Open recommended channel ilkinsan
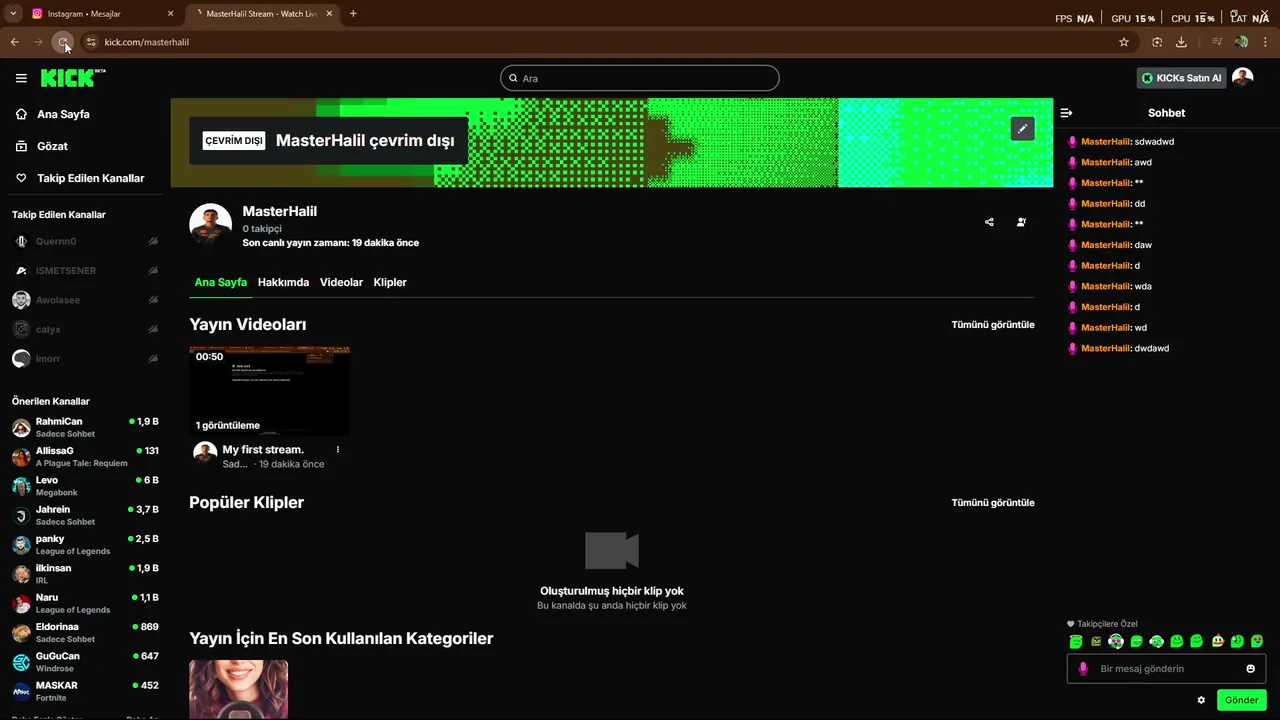This screenshot has width=1280, height=720. click(x=84, y=574)
